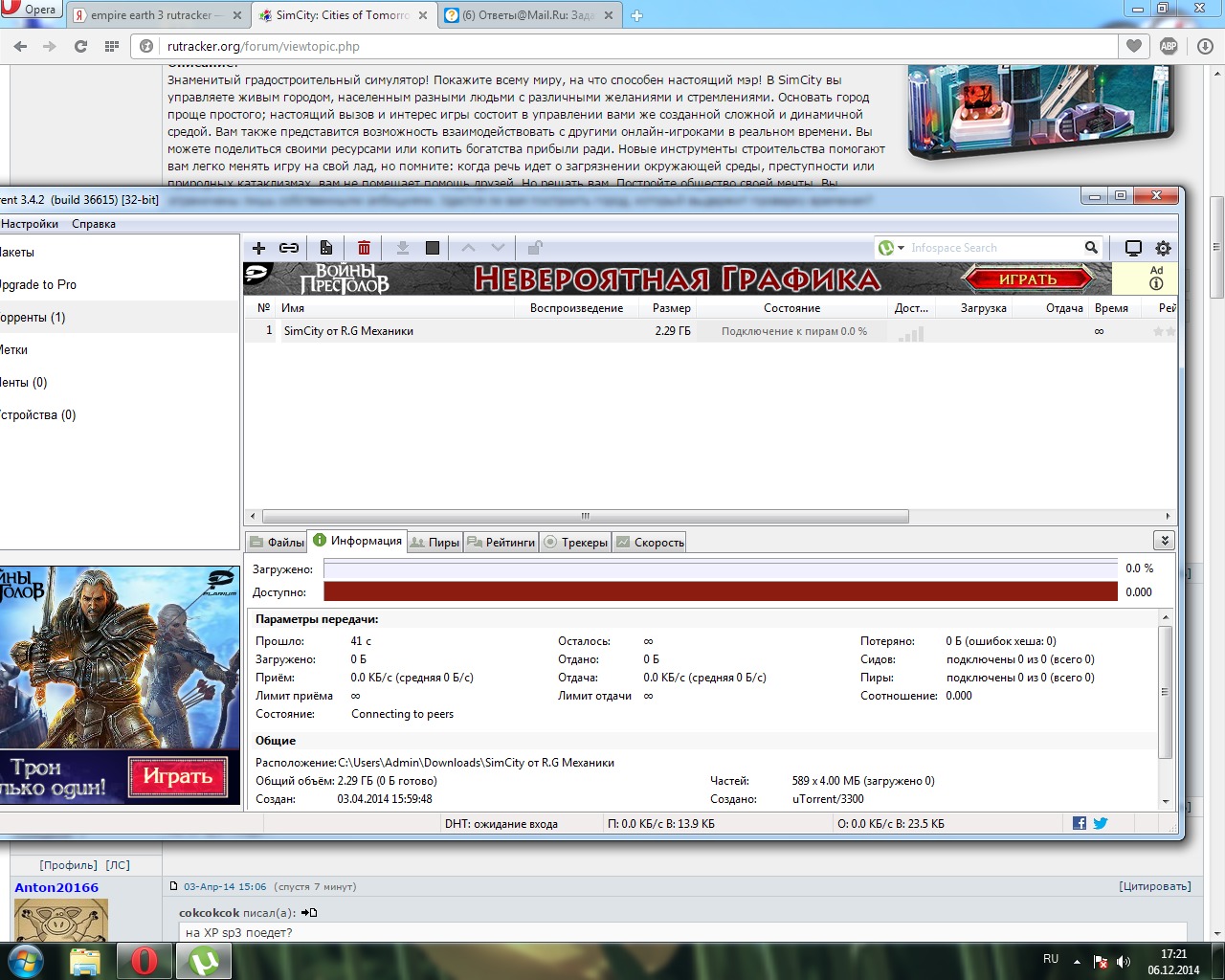Open Opera Speed Dial grid icon
This screenshot has width=1225, height=980.
pos(112,46)
